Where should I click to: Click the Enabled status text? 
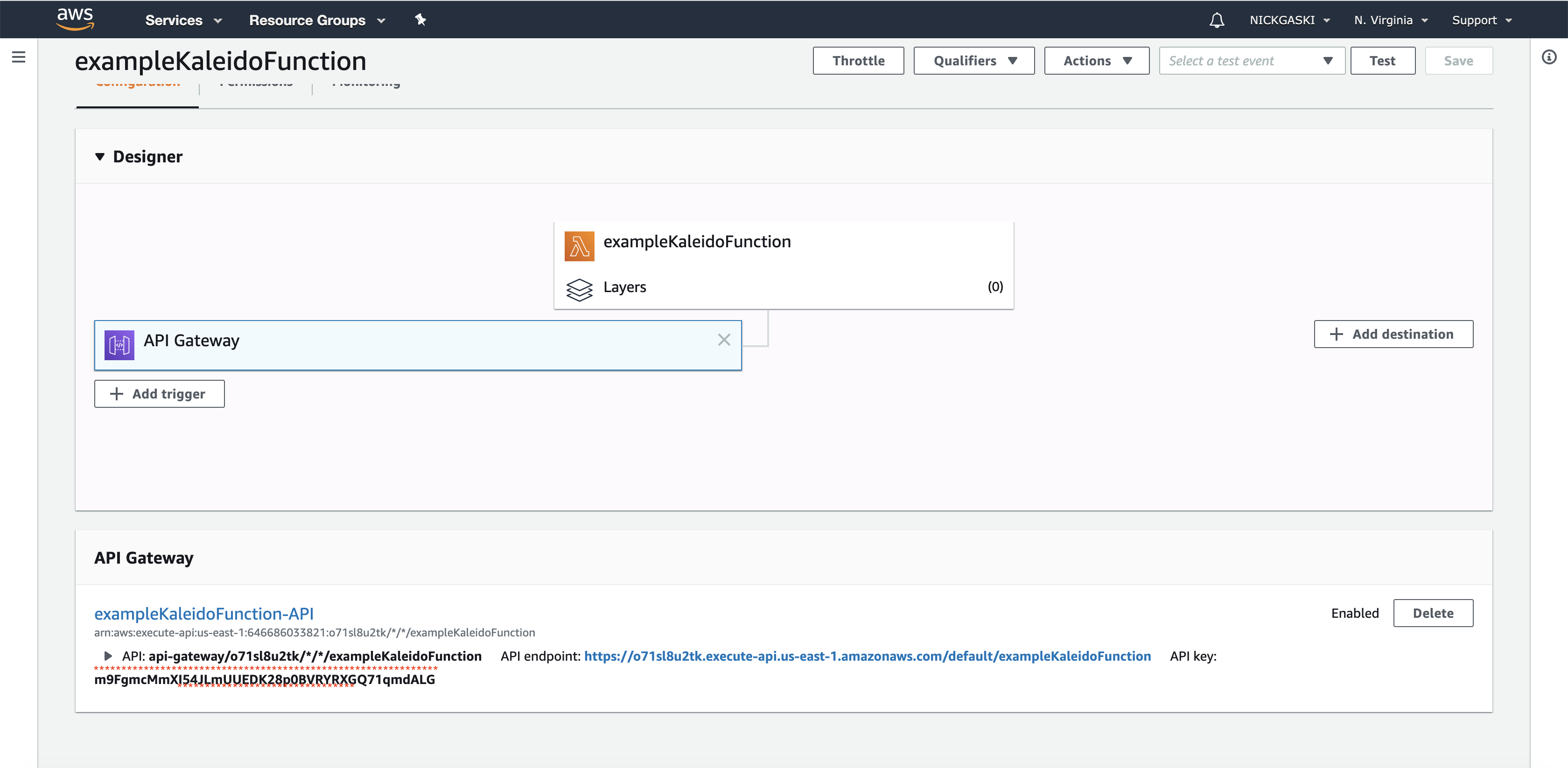pyautogui.click(x=1355, y=613)
